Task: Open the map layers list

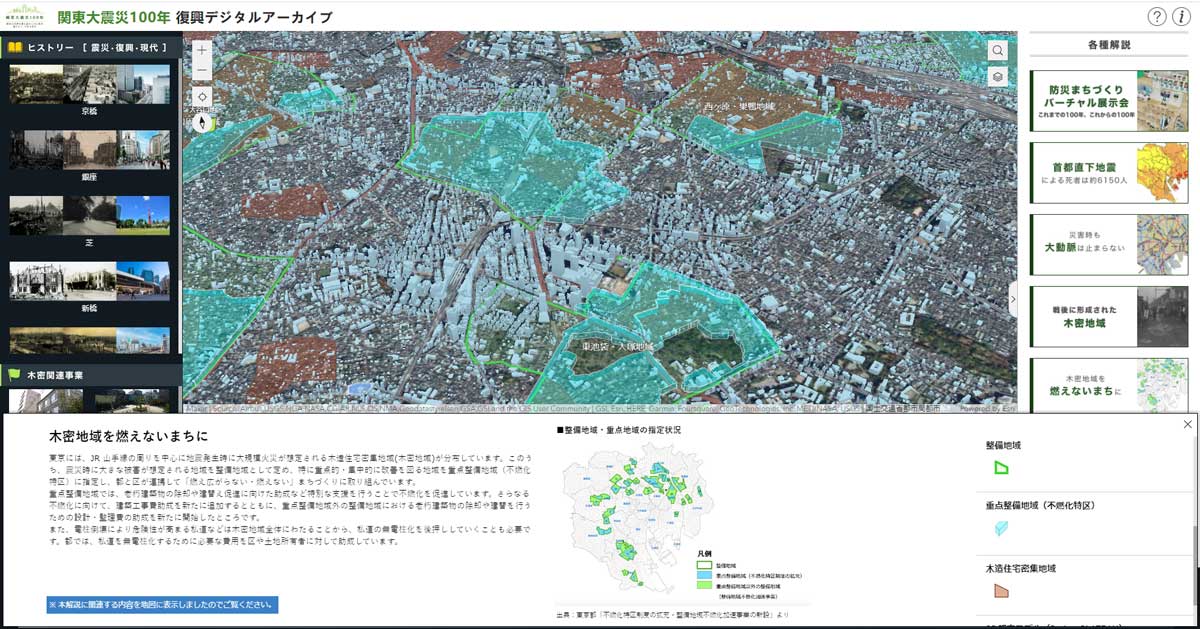Action: (997, 76)
